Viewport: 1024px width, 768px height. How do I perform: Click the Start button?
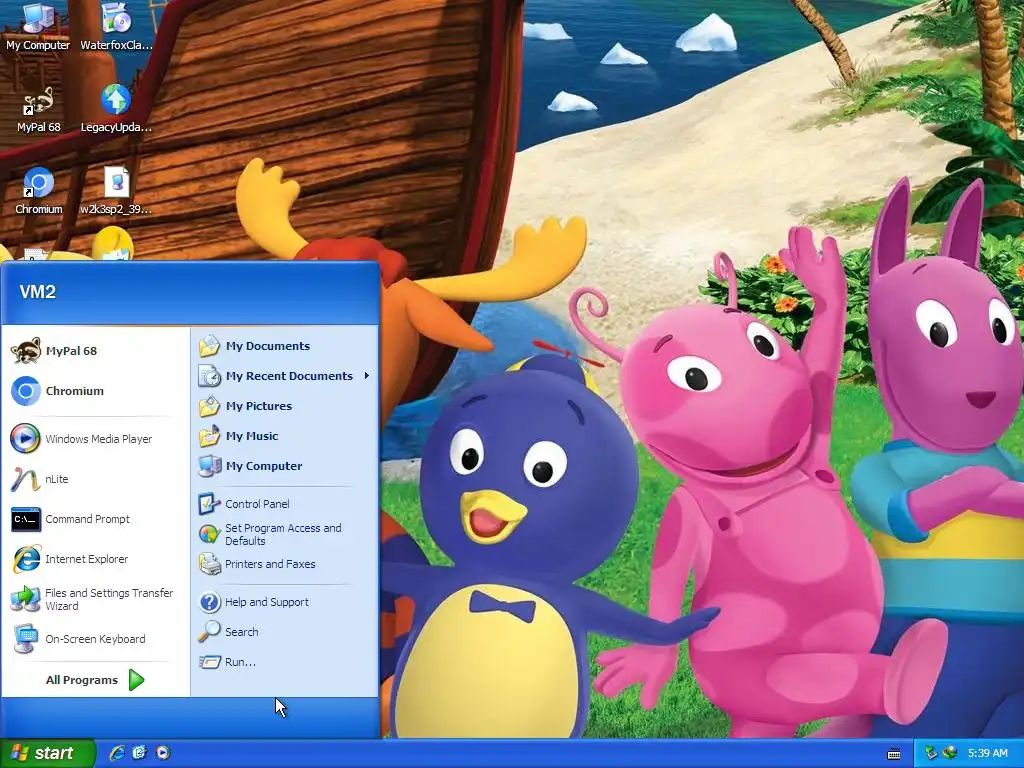click(47, 753)
